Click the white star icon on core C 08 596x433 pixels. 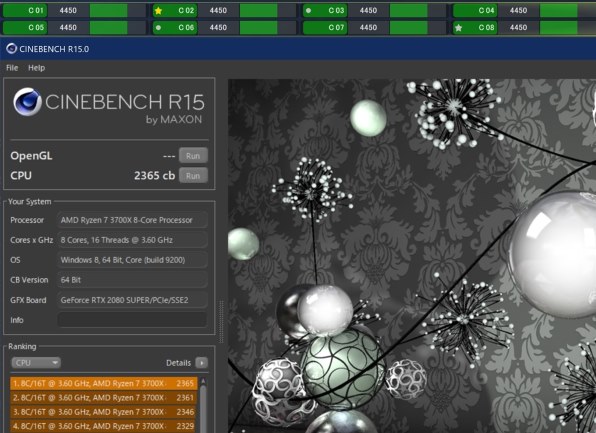(458, 27)
